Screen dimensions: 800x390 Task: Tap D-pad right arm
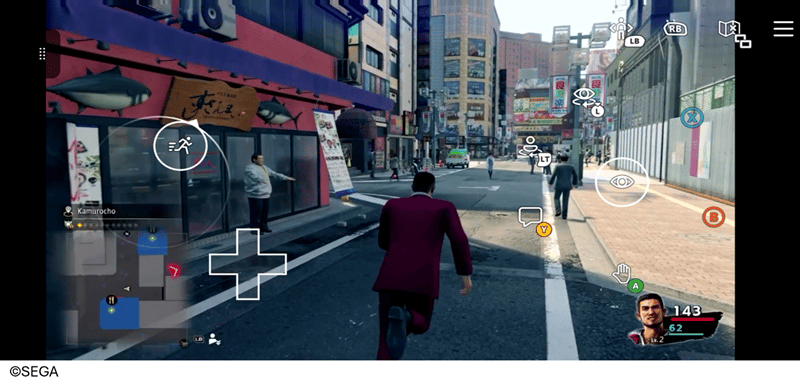tap(273, 264)
